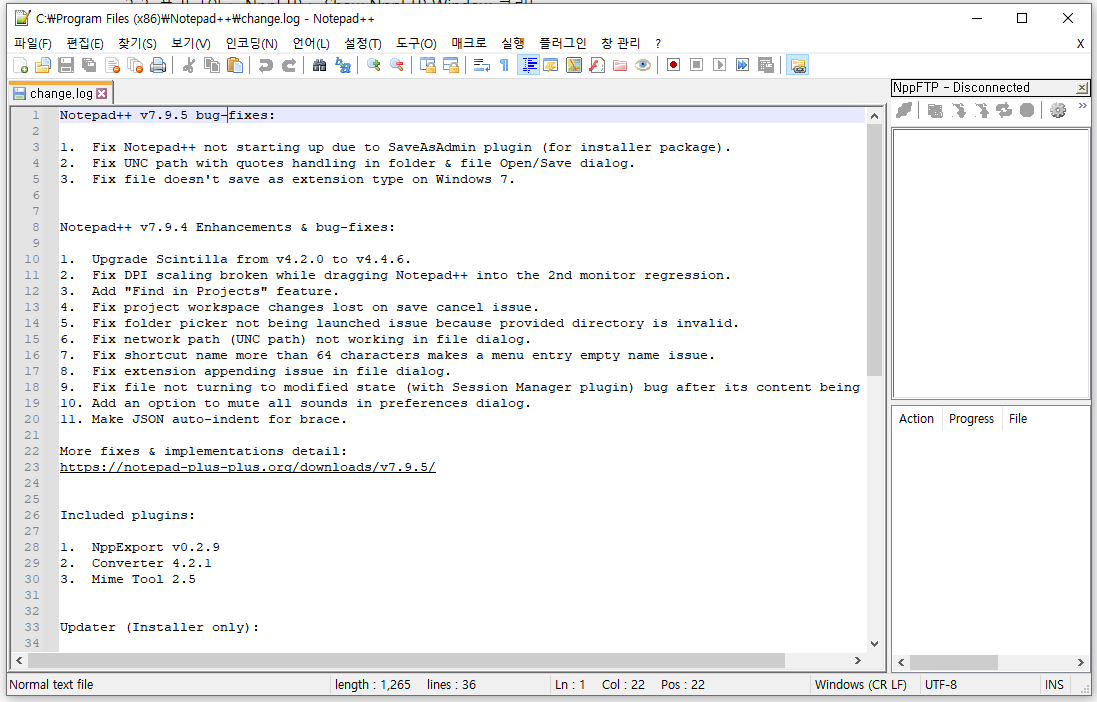Open the 언어(L) menu
Viewport: 1097px width, 702px height.
(311, 43)
